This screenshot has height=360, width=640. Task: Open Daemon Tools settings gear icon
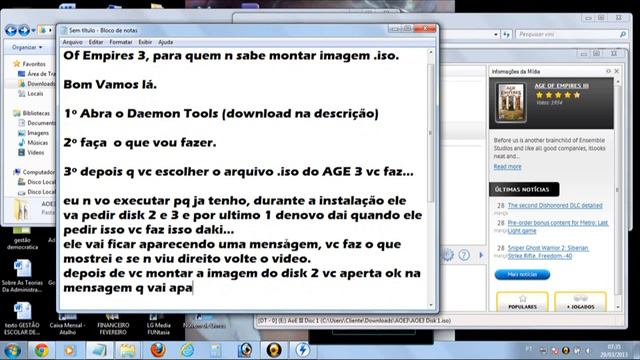coord(448,255)
